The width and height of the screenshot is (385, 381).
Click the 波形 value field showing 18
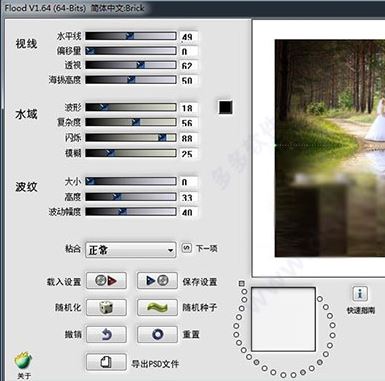[x=188, y=108]
